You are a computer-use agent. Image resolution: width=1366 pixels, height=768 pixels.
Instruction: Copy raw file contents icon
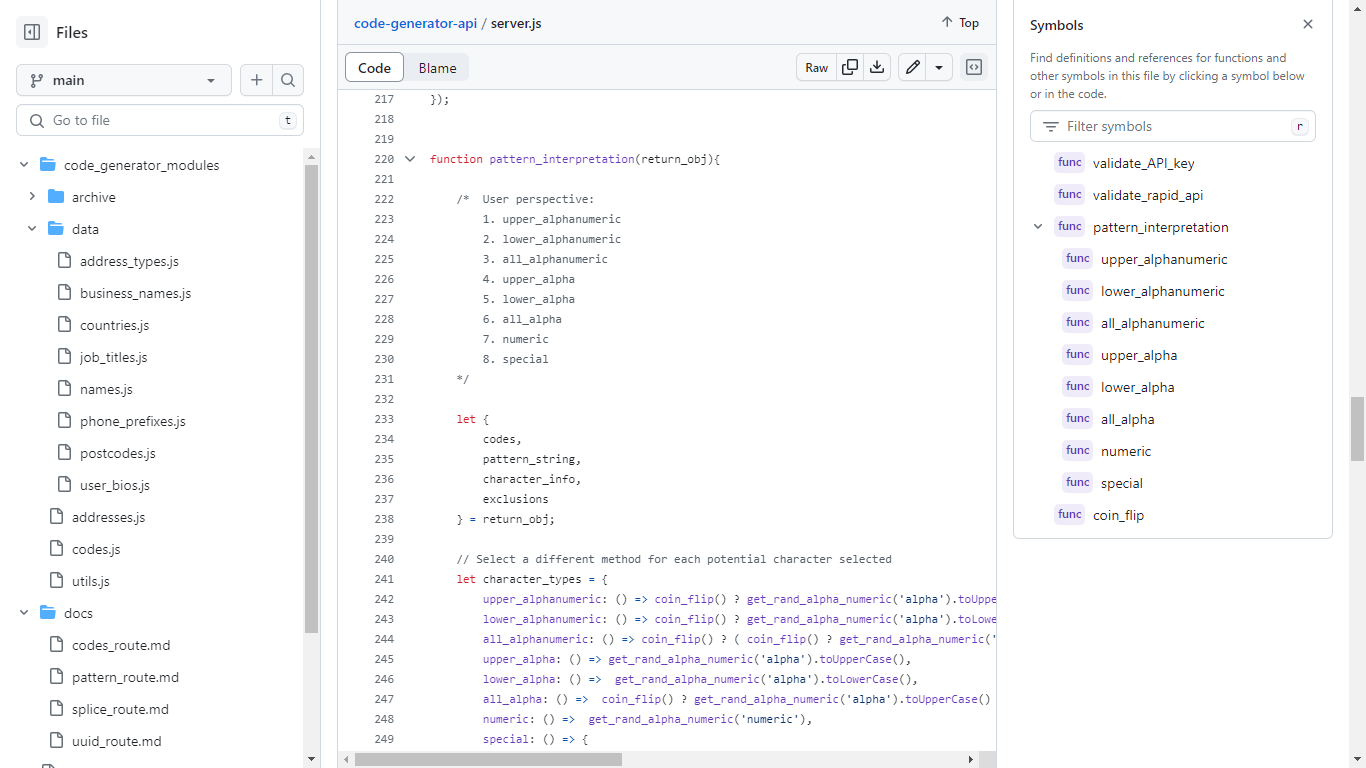pyautogui.click(x=850, y=68)
